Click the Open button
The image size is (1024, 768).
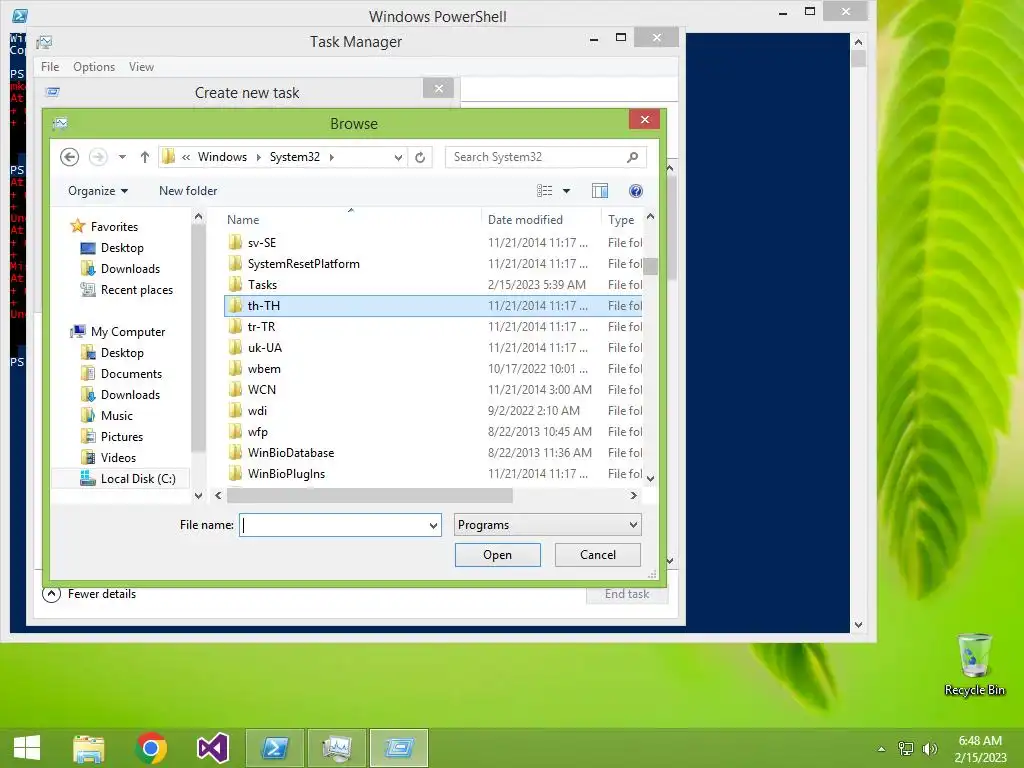(498, 554)
